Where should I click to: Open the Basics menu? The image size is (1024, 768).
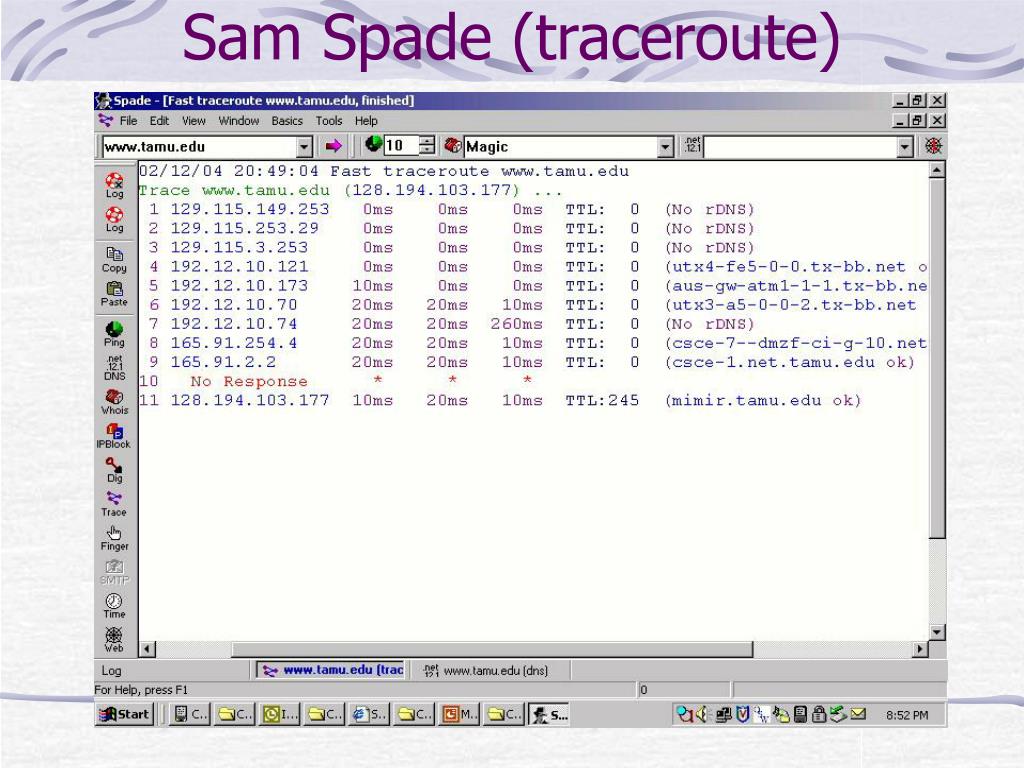point(287,121)
